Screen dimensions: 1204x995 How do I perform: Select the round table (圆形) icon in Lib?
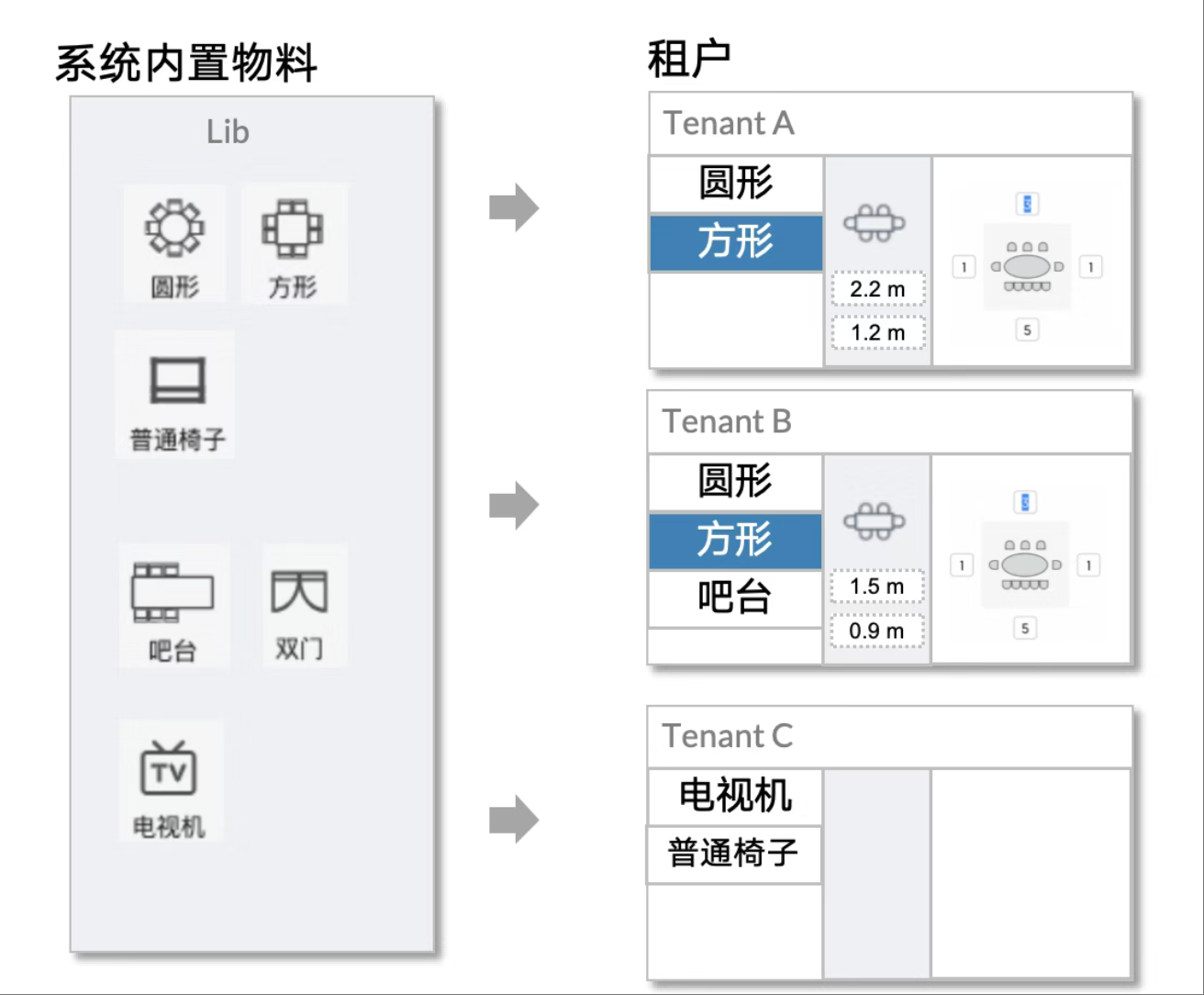click(174, 229)
